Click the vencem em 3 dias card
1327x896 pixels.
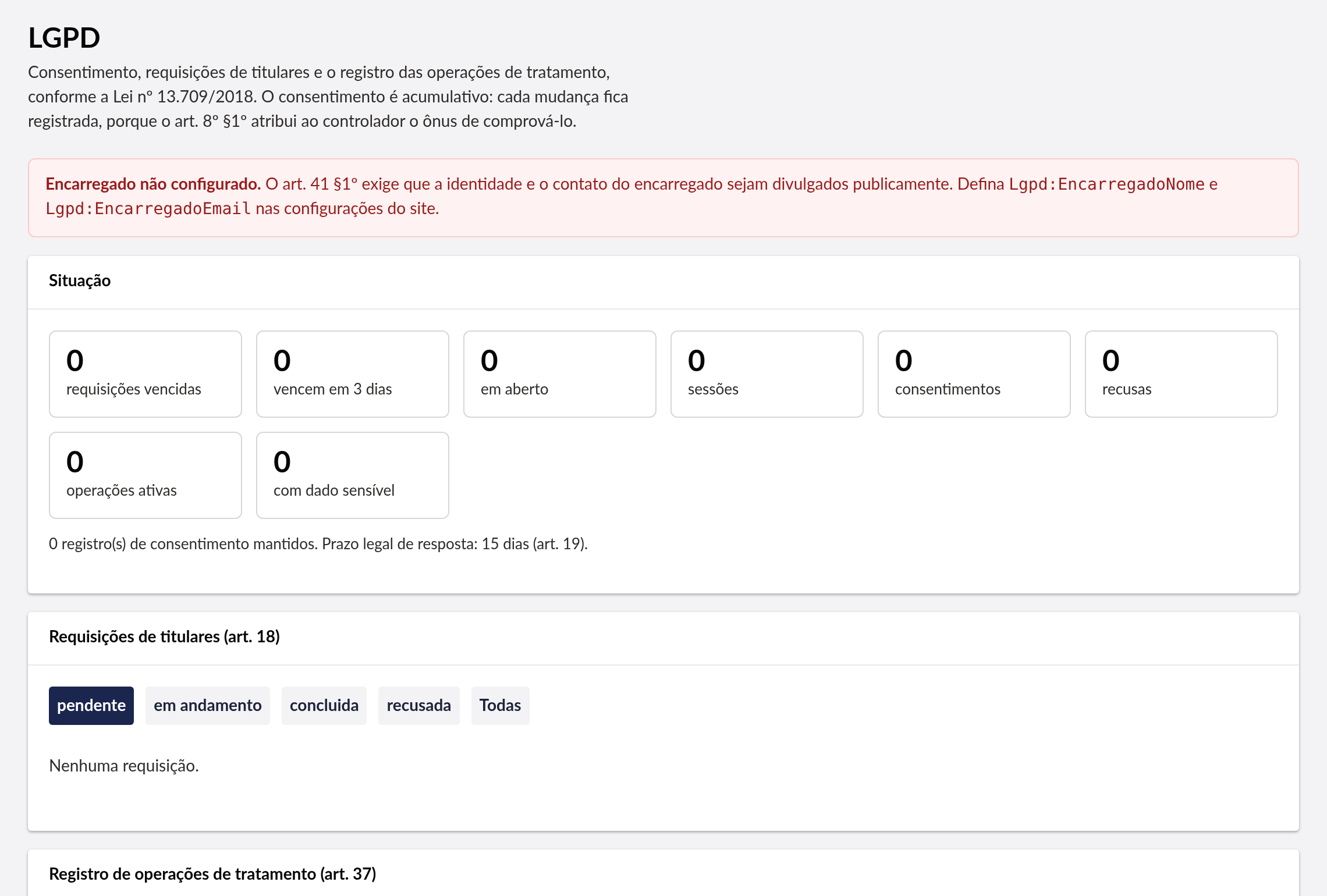(x=353, y=374)
